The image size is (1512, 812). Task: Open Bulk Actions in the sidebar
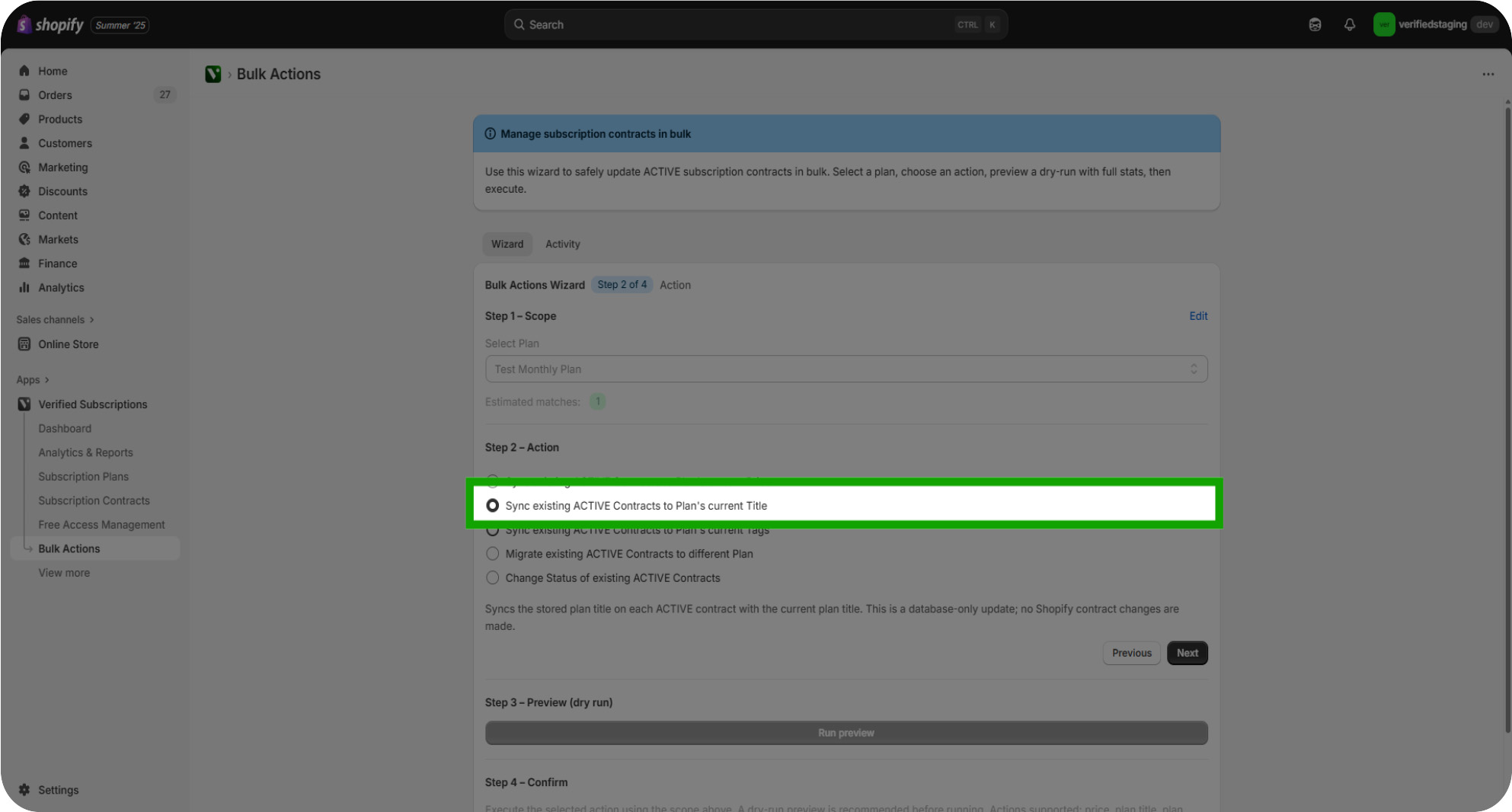(95, 548)
